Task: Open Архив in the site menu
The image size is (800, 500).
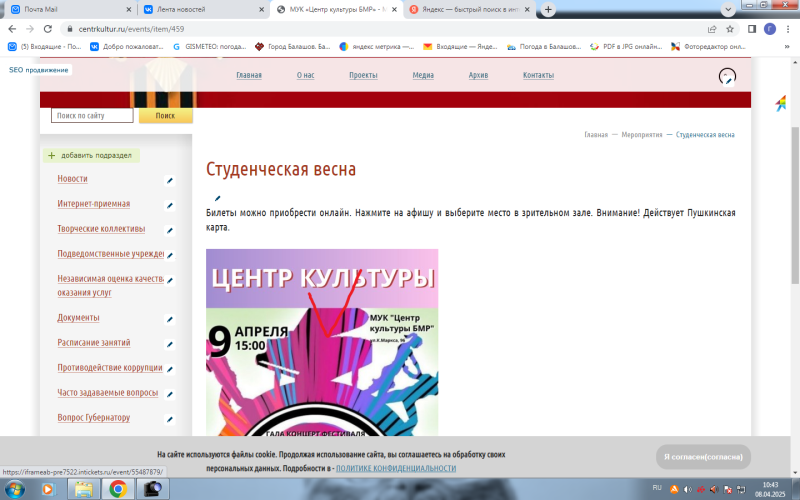Action: tap(478, 76)
